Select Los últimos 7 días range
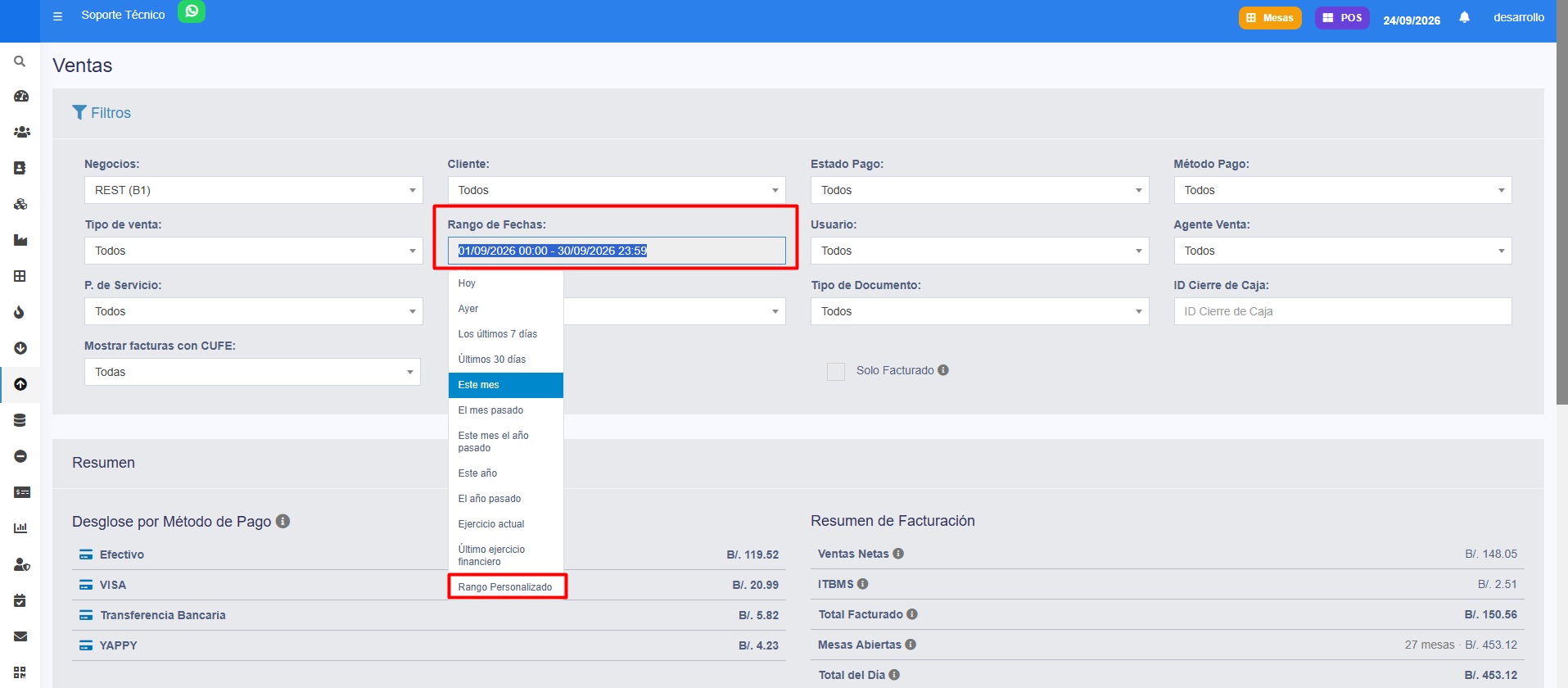The height and width of the screenshot is (688, 1568). coord(506,334)
